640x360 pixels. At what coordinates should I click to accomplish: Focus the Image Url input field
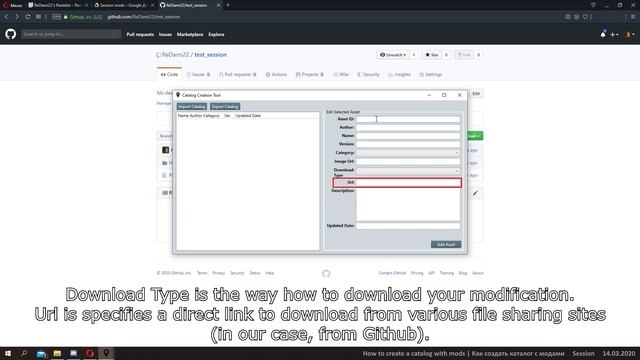pyautogui.click(x=408, y=162)
